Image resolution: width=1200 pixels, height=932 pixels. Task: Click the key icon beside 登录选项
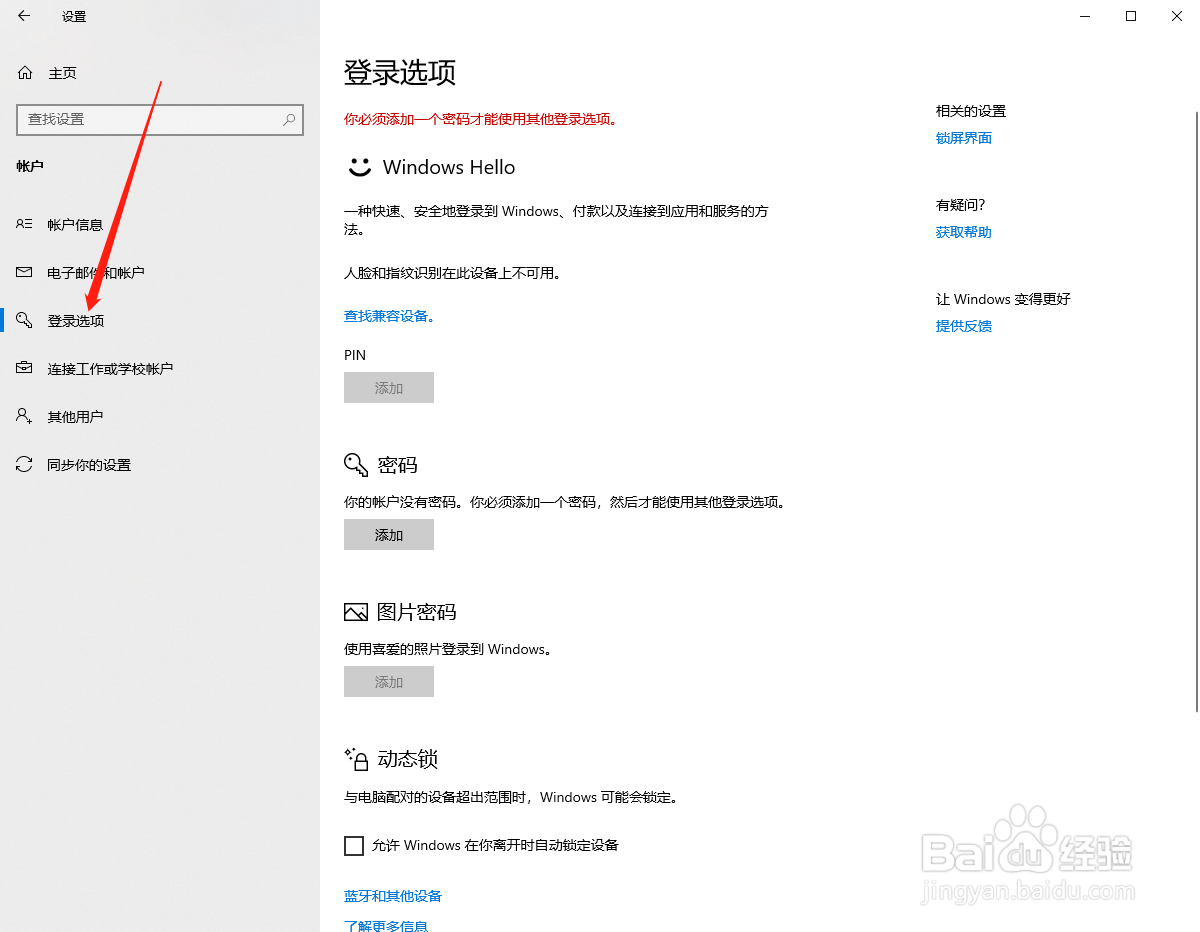pos(25,320)
